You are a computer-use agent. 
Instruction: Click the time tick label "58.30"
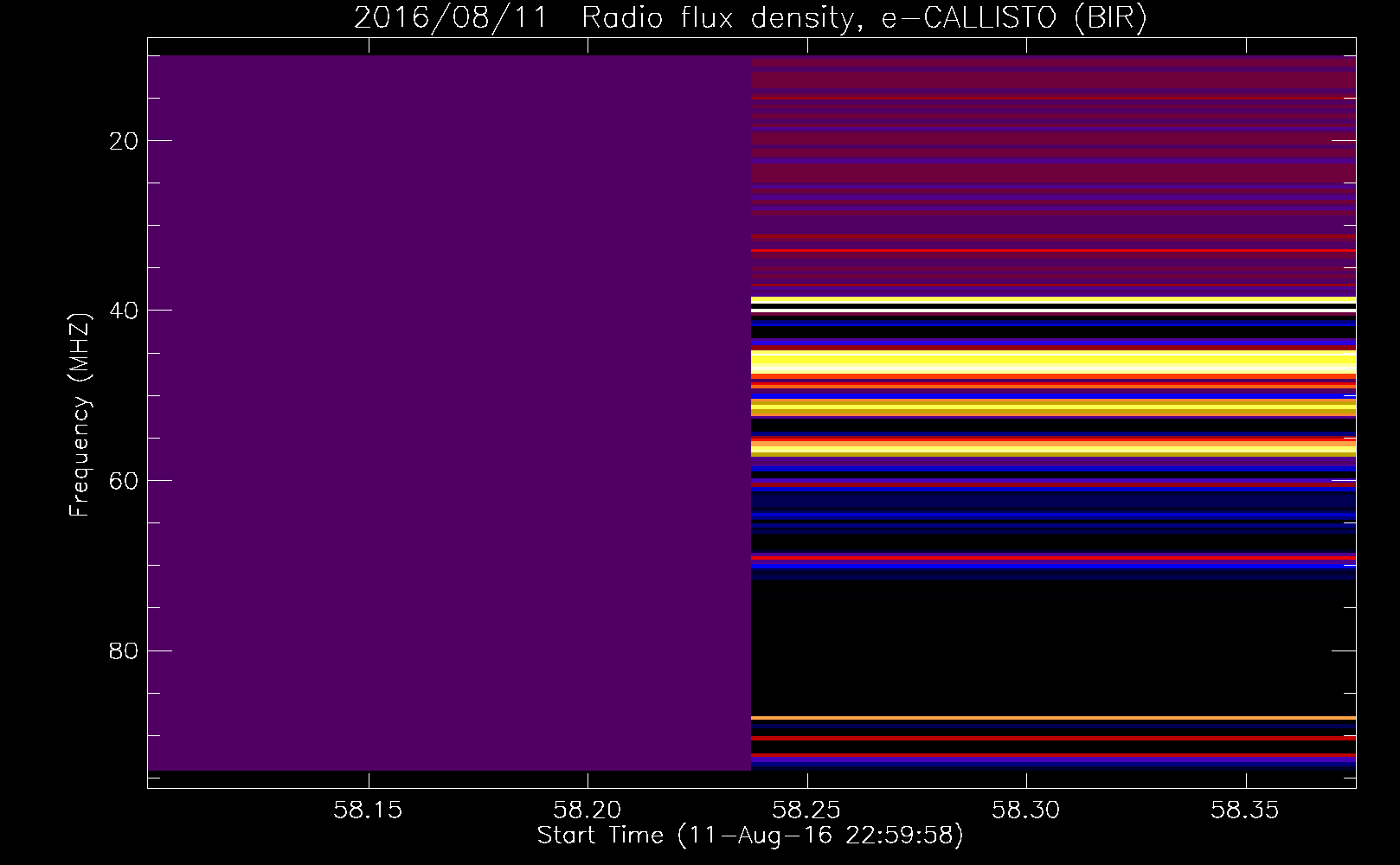pyautogui.click(x=1026, y=811)
